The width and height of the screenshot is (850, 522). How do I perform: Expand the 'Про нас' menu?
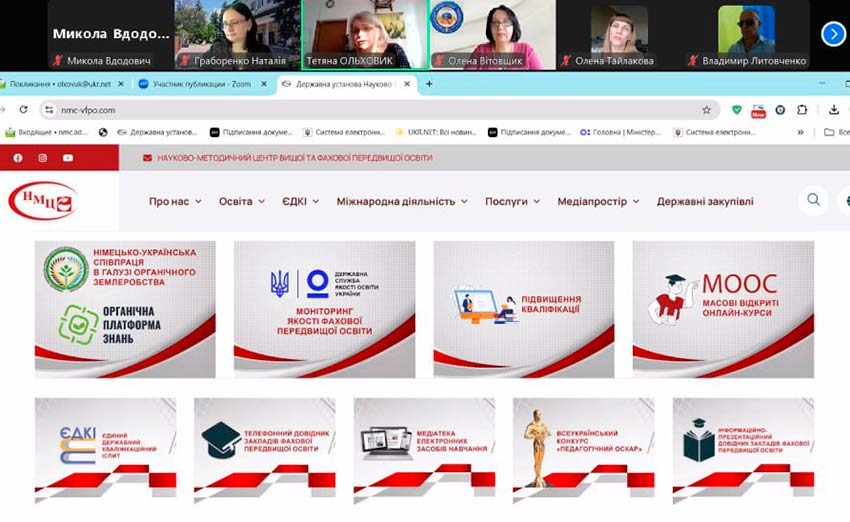pyautogui.click(x=175, y=201)
